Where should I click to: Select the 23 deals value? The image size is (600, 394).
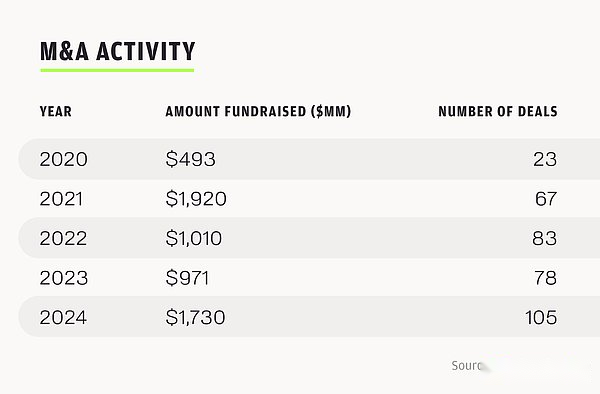pos(545,159)
